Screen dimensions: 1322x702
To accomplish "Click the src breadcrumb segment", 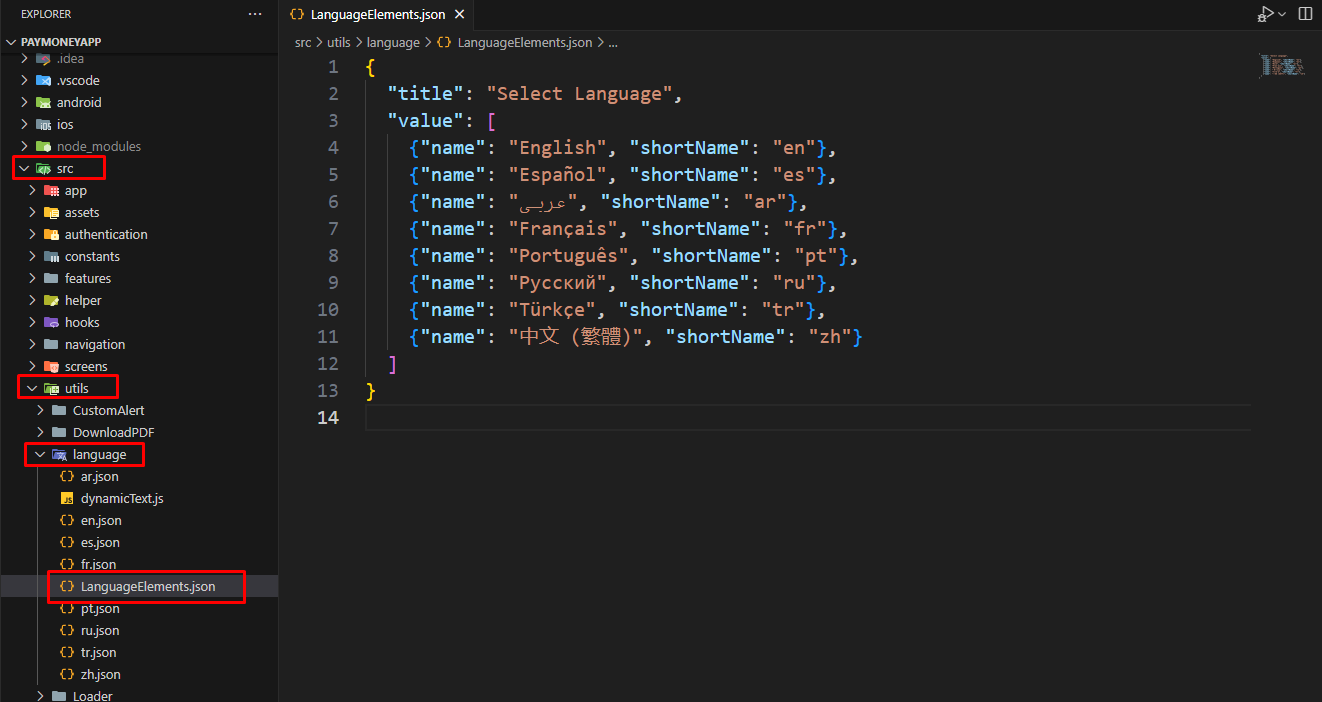I will (x=303, y=43).
